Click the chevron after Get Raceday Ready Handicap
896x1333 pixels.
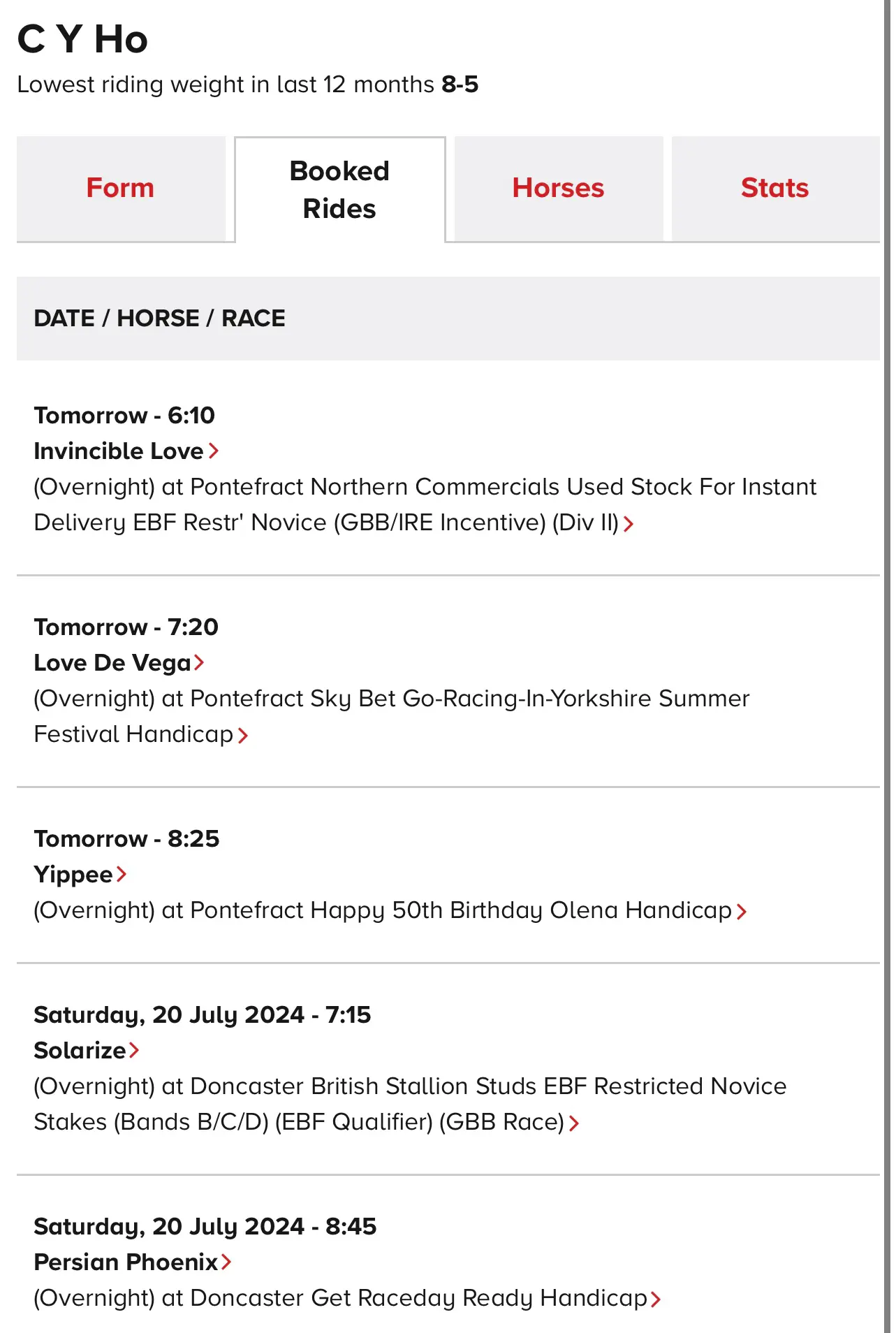pos(656,1299)
